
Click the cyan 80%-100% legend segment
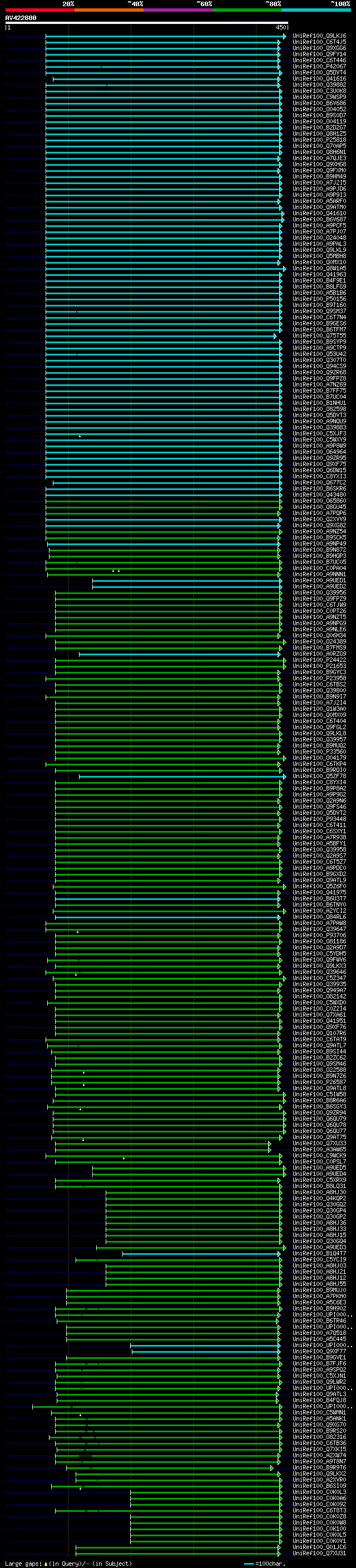(x=316, y=10)
